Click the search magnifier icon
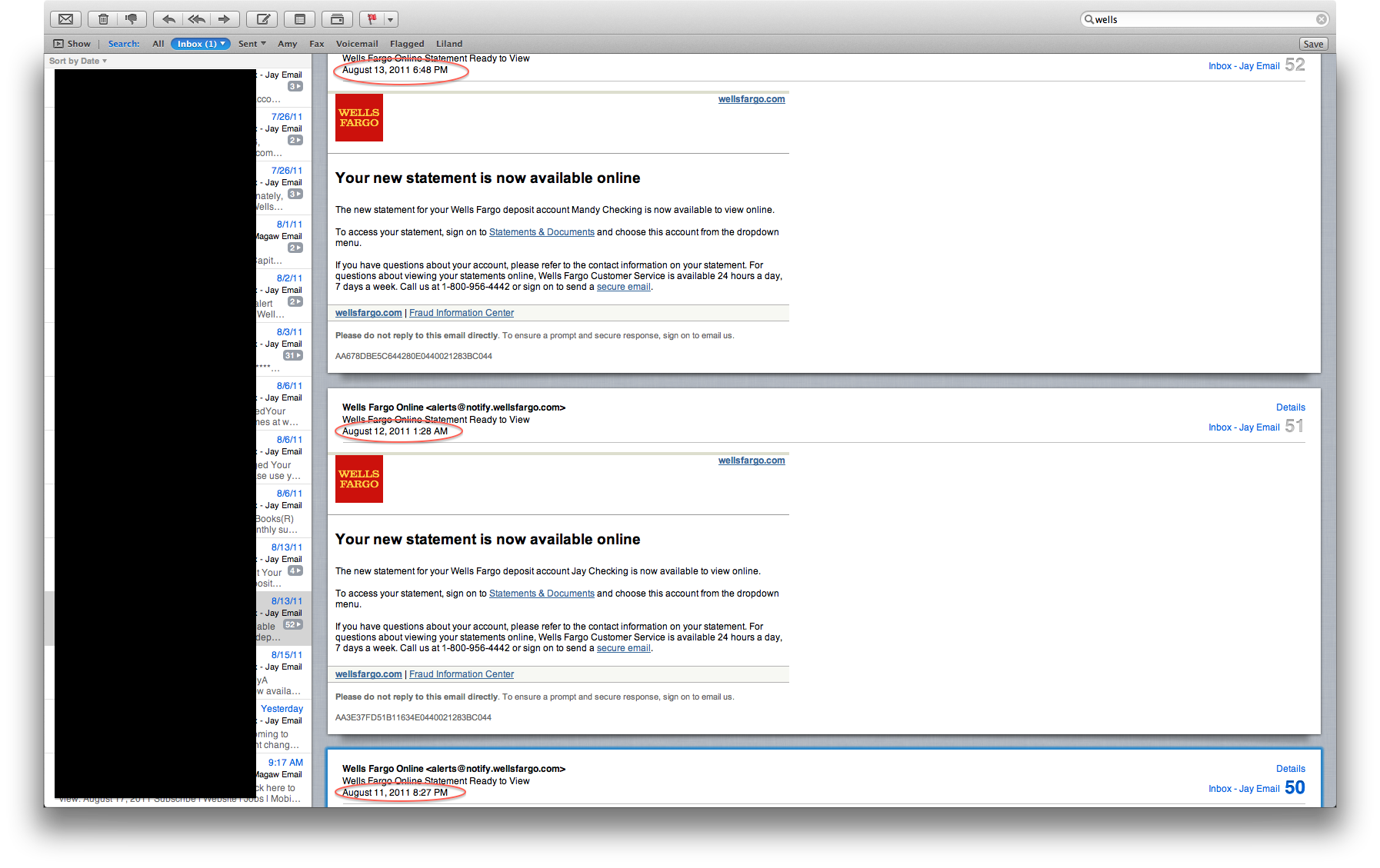 coord(1088,19)
